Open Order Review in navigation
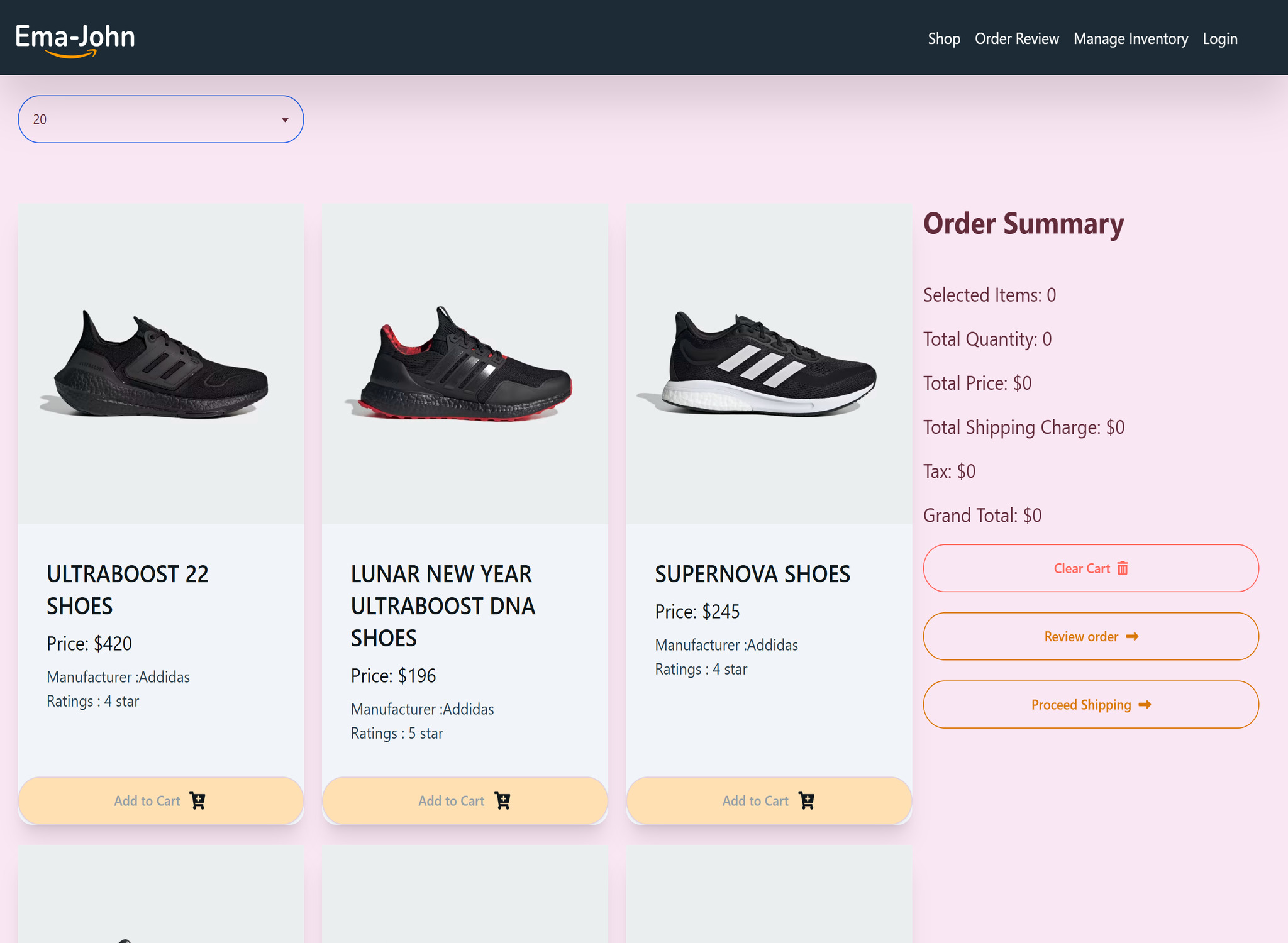 coord(1016,39)
